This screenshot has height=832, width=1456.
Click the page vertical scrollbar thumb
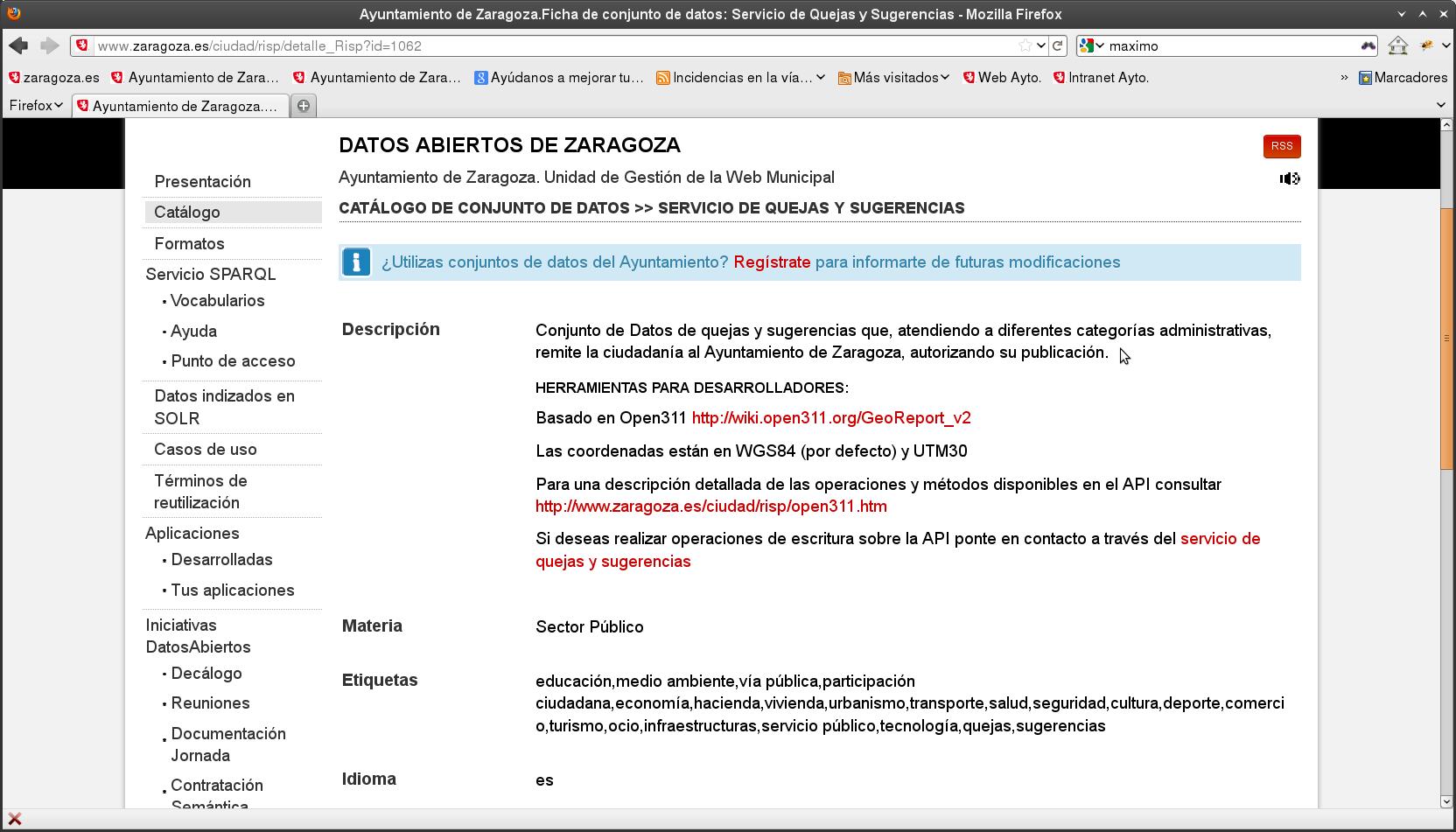1445,337
